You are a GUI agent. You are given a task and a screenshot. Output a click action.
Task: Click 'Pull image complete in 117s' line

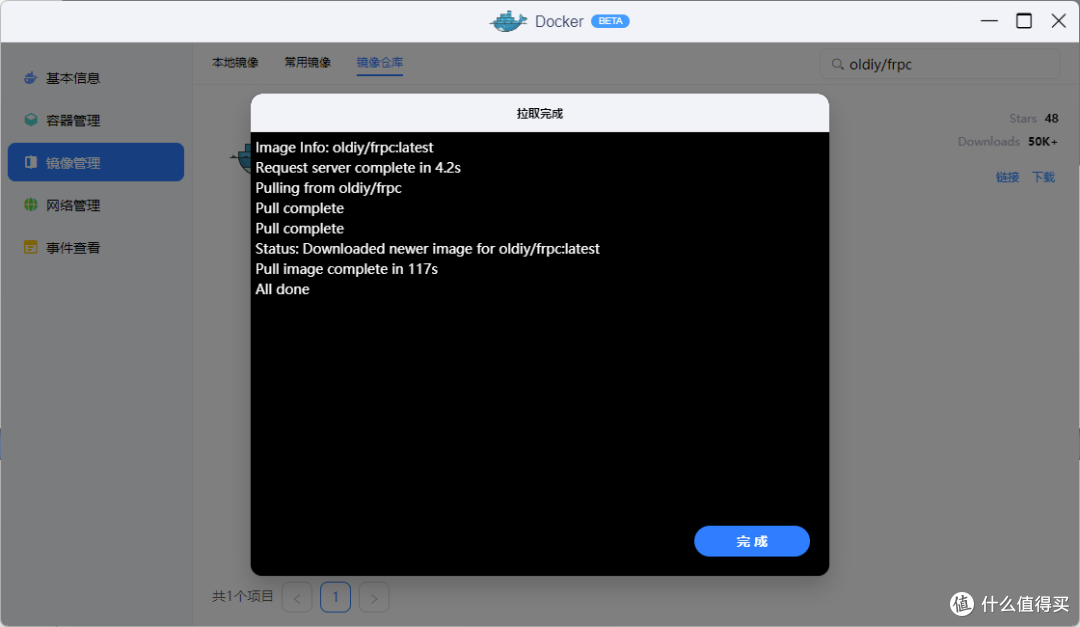click(346, 269)
